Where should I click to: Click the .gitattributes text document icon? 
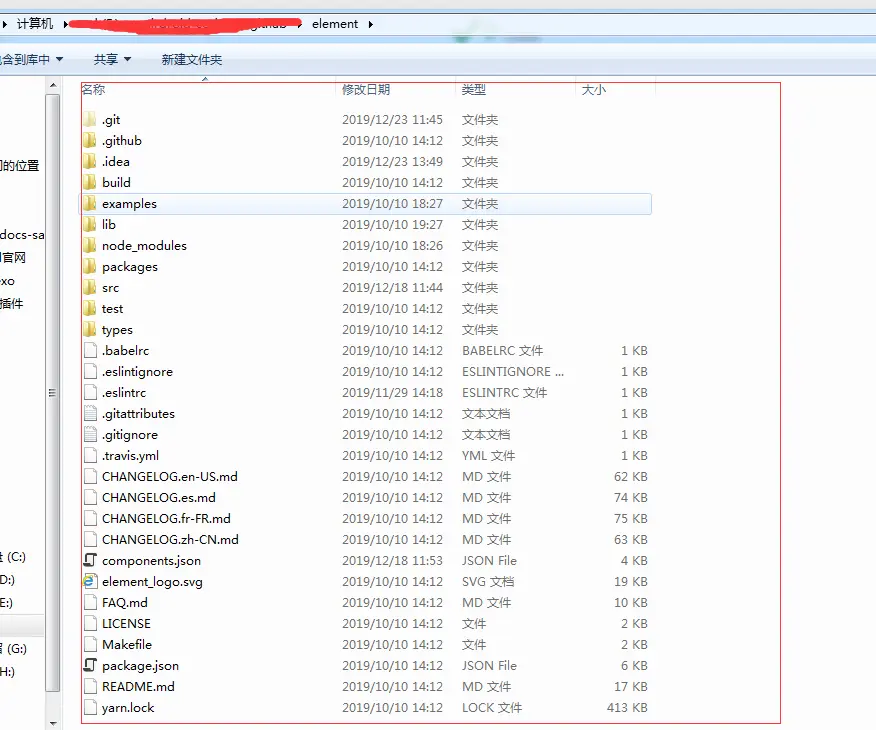click(x=90, y=413)
